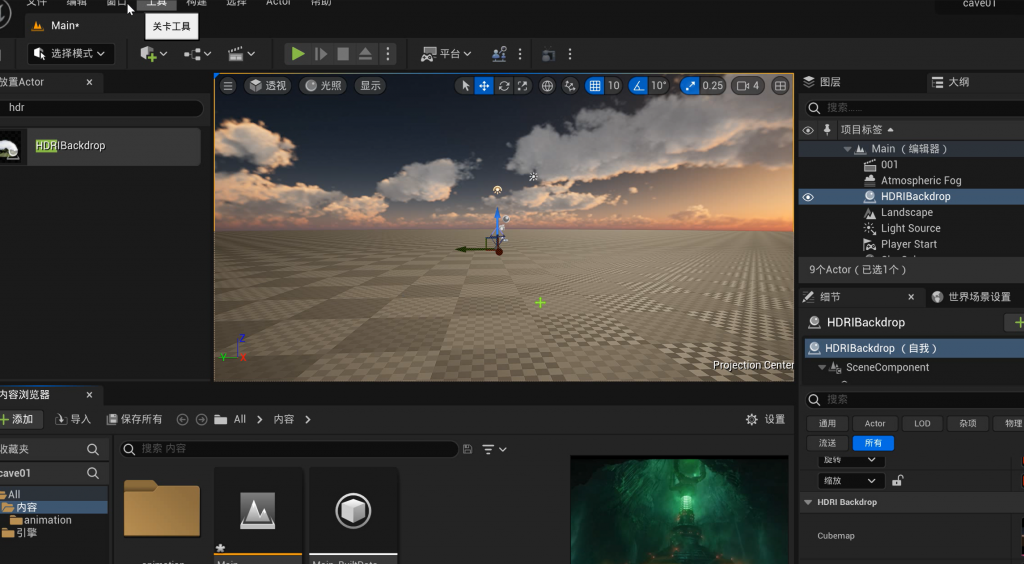The width and height of the screenshot is (1024, 564).
Task: Select Landscape actor in outliner
Action: coord(906,212)
